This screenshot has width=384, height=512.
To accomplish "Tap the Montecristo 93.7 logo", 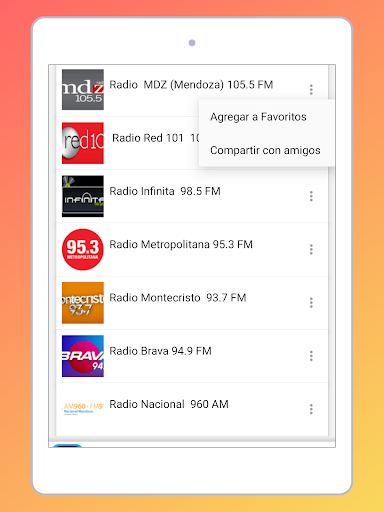I will 83,303.
